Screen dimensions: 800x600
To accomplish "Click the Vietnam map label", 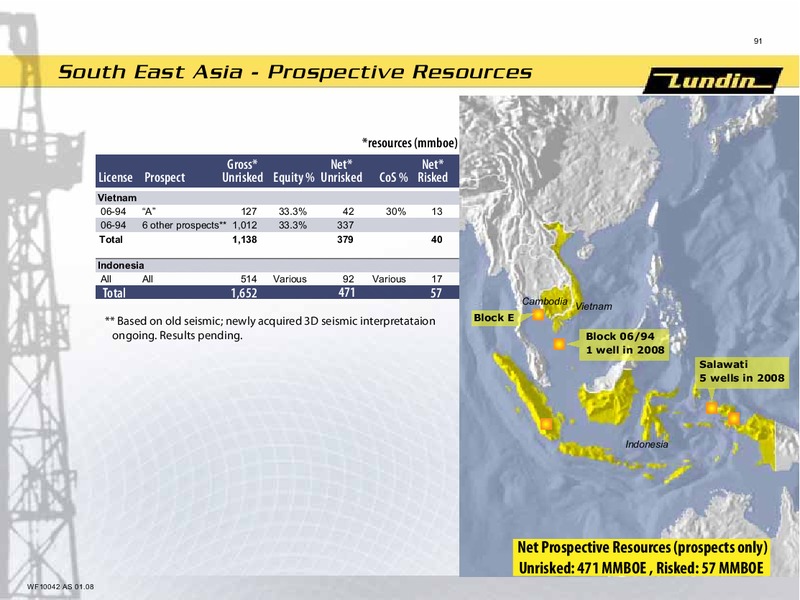I will [594, 307].
